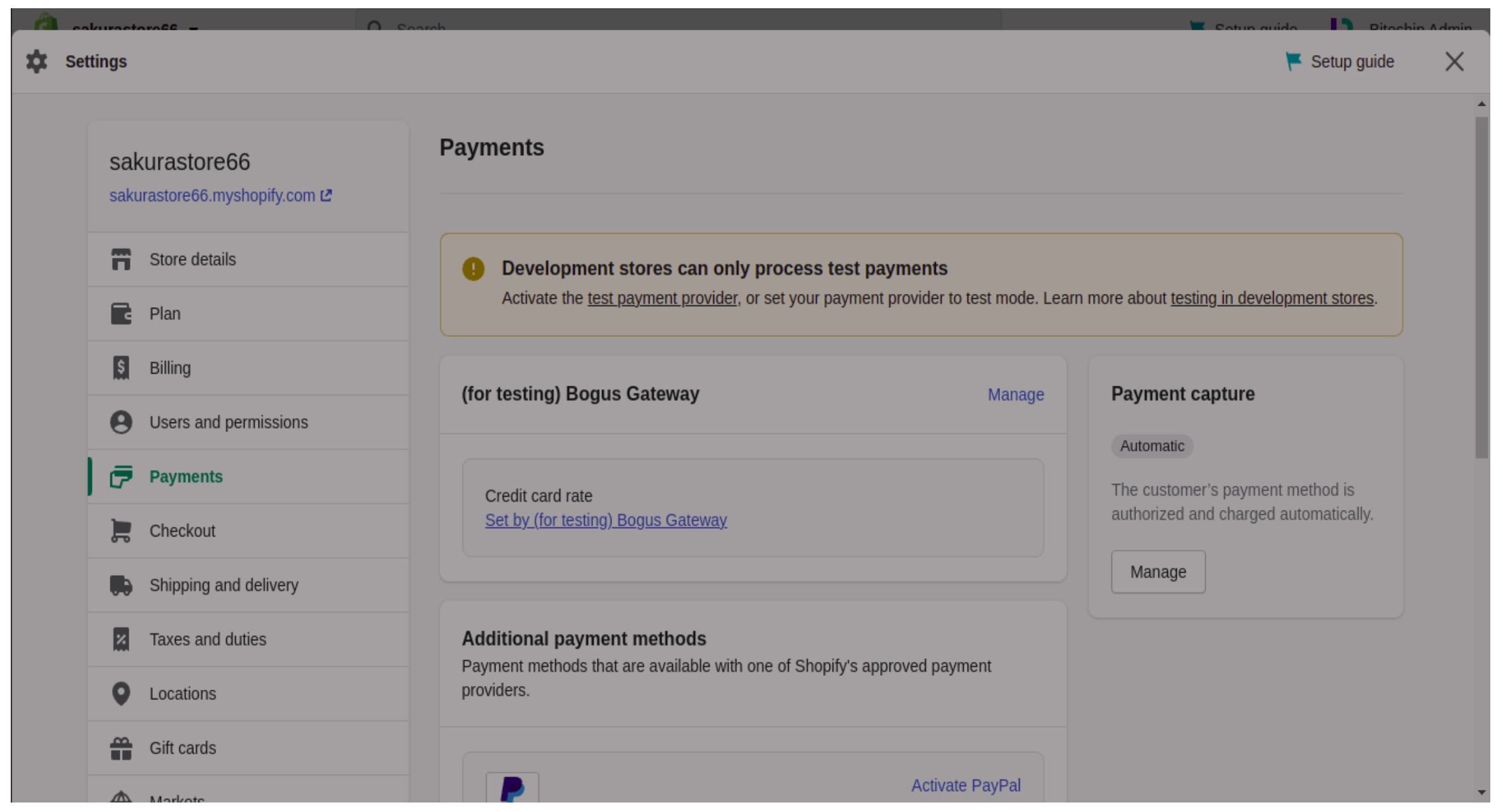
Task: Open Taxes and duties settings
Action: tap(248, 640)
